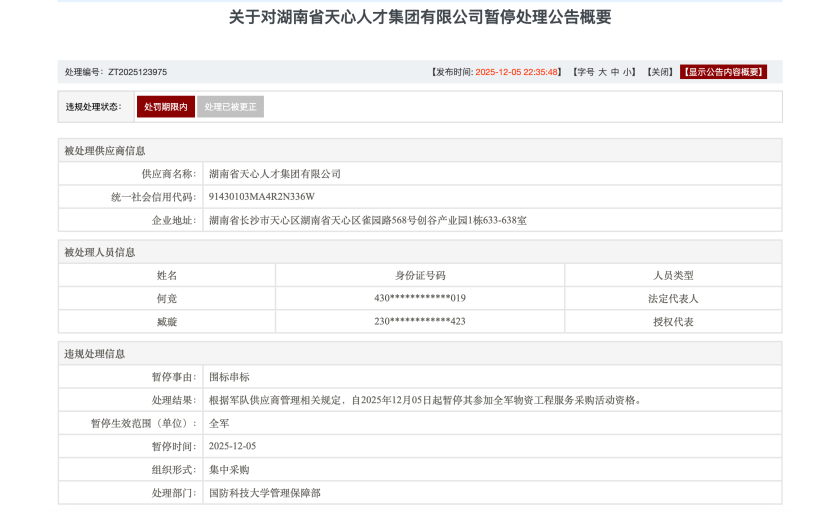Click the 法定代表人 personnel type cell
This screenshot has width=828, height=512.
coord(672,298)
